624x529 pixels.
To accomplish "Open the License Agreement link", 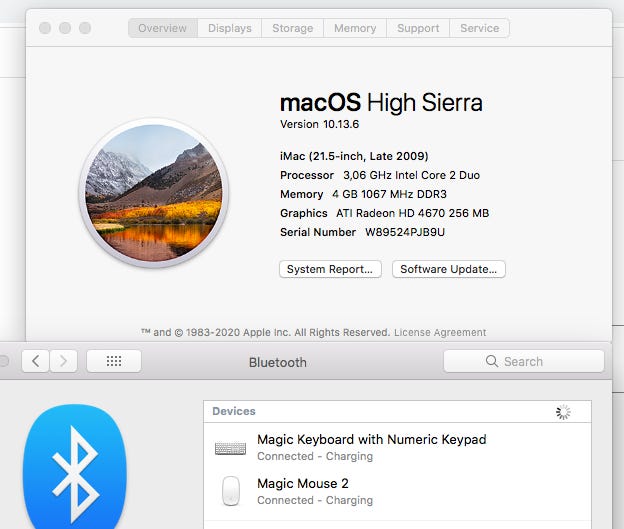I will tap(440, 332).
